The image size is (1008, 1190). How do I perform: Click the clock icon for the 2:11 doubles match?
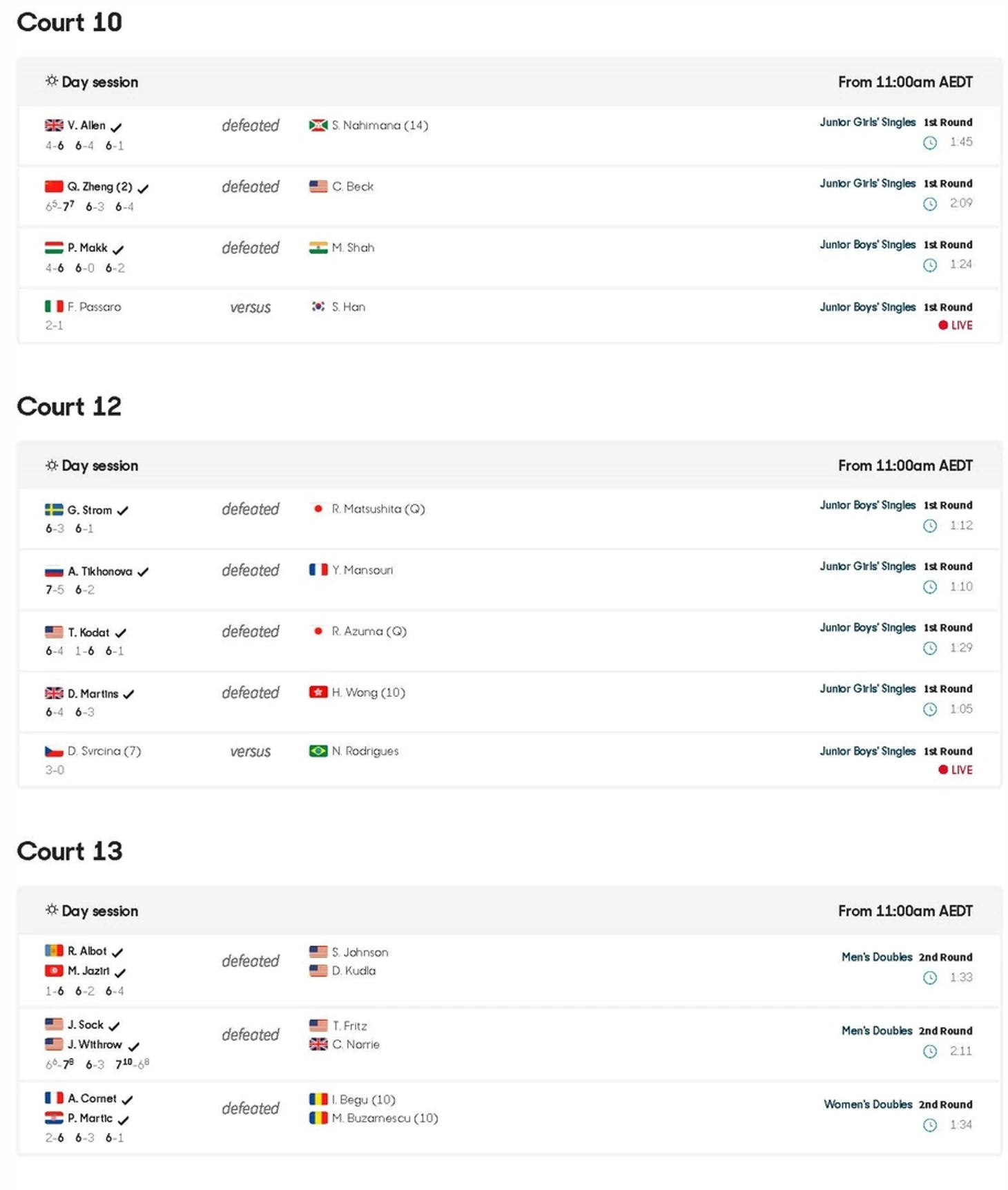[x=930, y=1052]
